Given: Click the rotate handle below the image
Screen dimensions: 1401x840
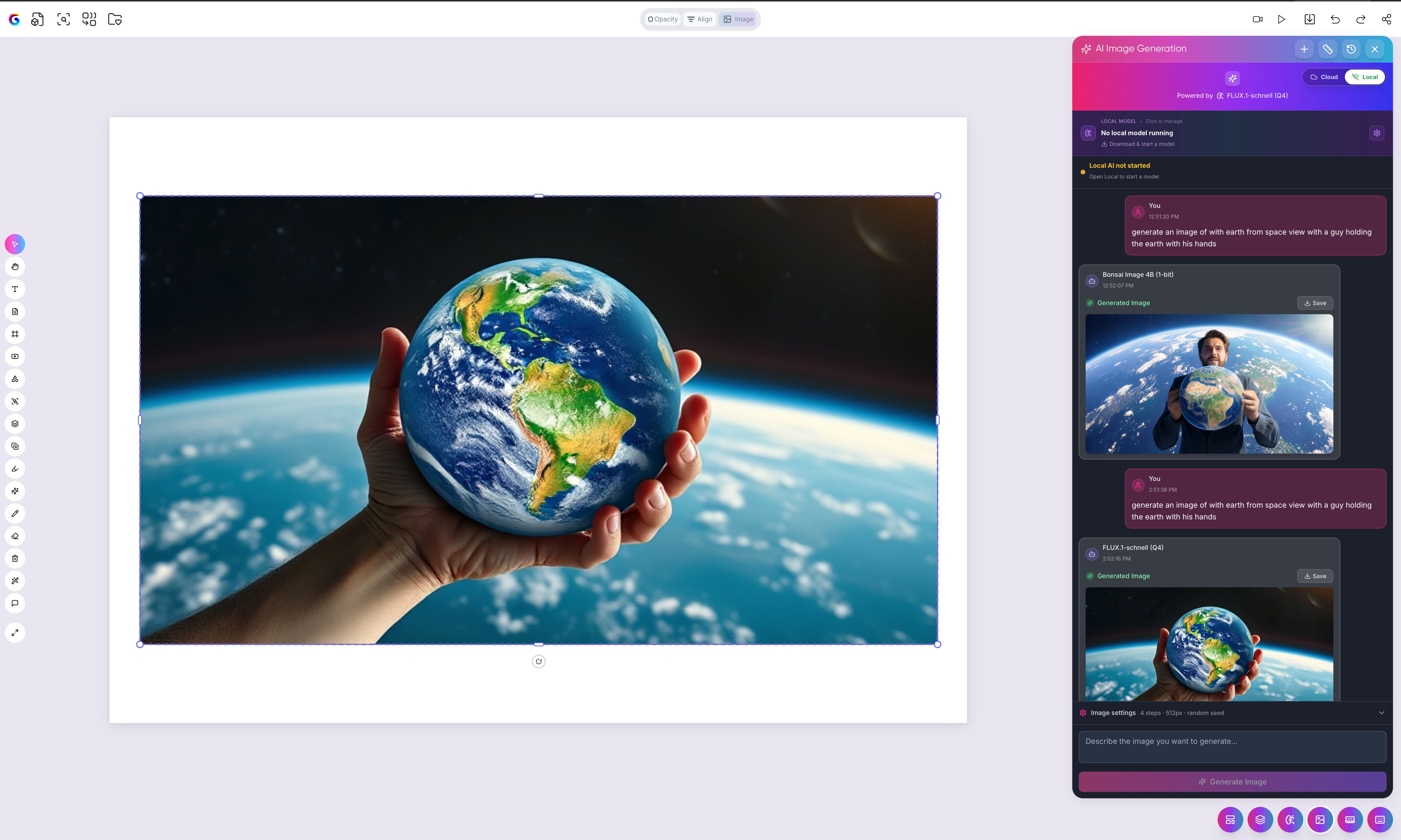Looking at the screenshot, I should tap(539, 661).
